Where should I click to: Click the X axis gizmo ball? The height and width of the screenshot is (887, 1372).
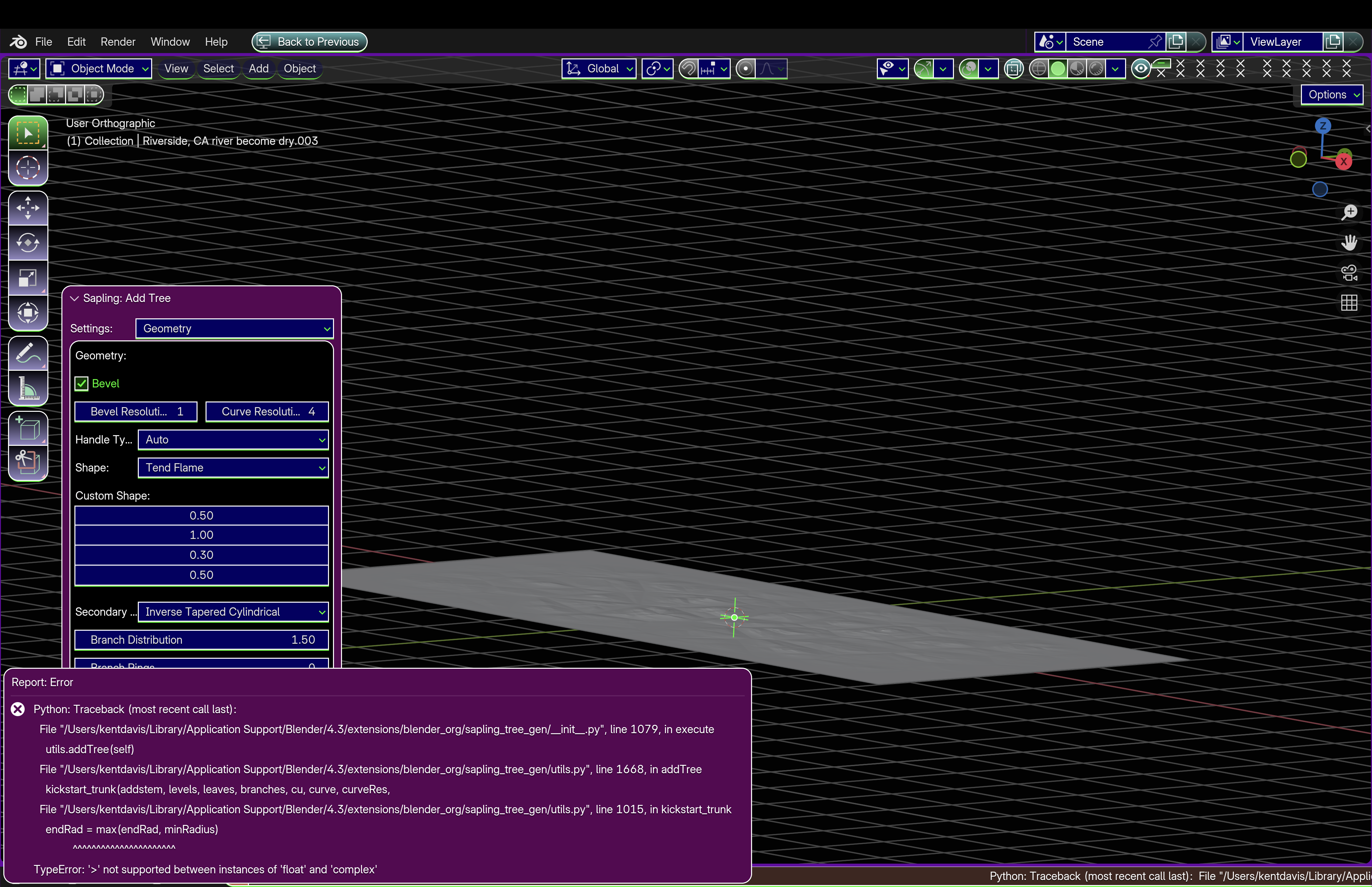click(x=1344, y=161)
